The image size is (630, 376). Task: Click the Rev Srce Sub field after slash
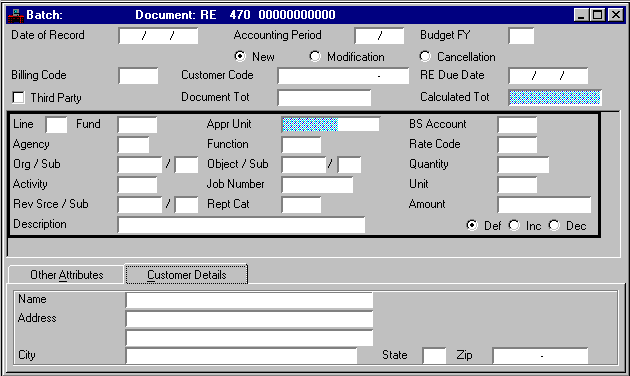point(186,205)
